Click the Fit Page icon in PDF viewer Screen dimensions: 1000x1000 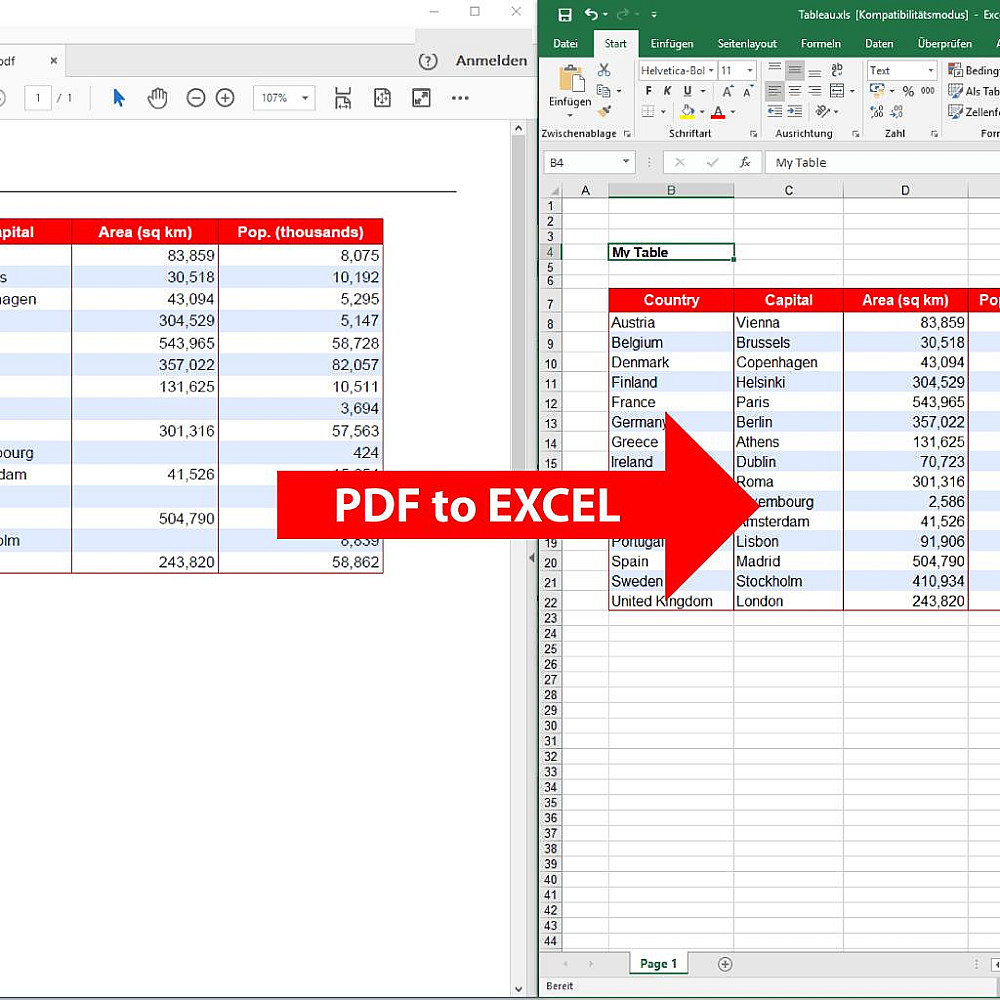click(382, 98)
